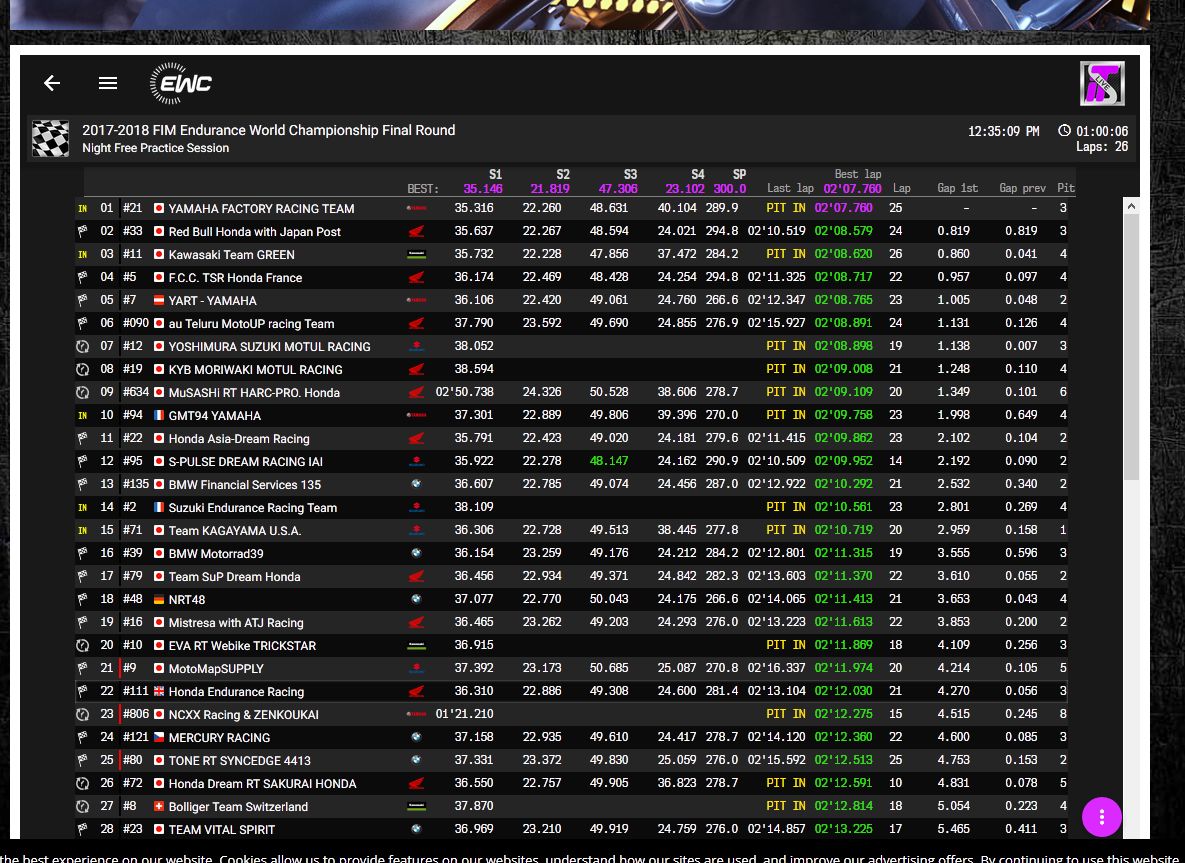Click the S1 sector column header
Screen dimensions: 1185x863
pyautogui.click(x=495, y=174)
